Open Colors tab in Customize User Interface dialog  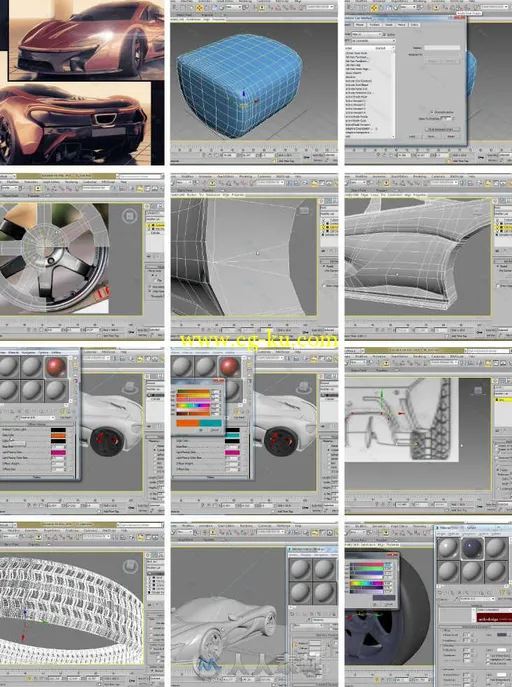pyautogui.click(x=414, y=25)
